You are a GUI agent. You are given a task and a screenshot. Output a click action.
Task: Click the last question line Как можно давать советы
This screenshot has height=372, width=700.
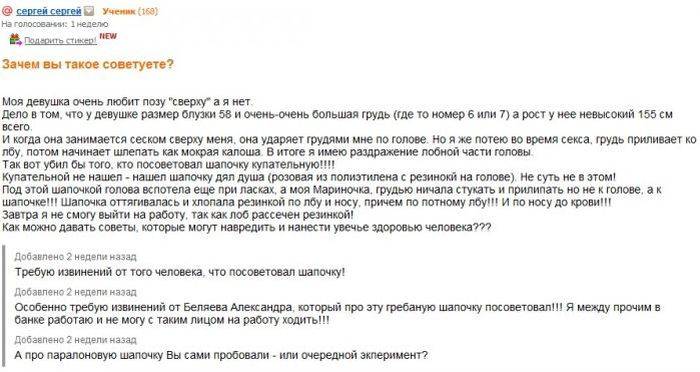[246, 227]
